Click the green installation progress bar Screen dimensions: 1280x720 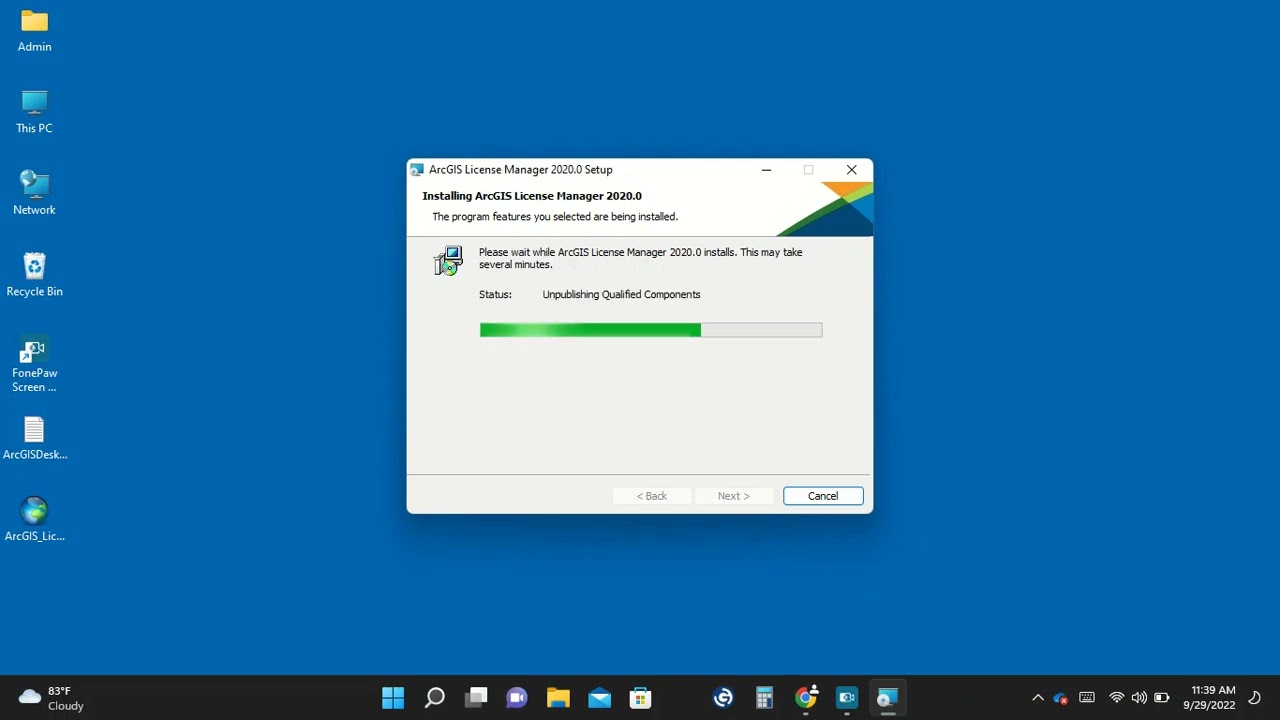(x=651, y=330)
